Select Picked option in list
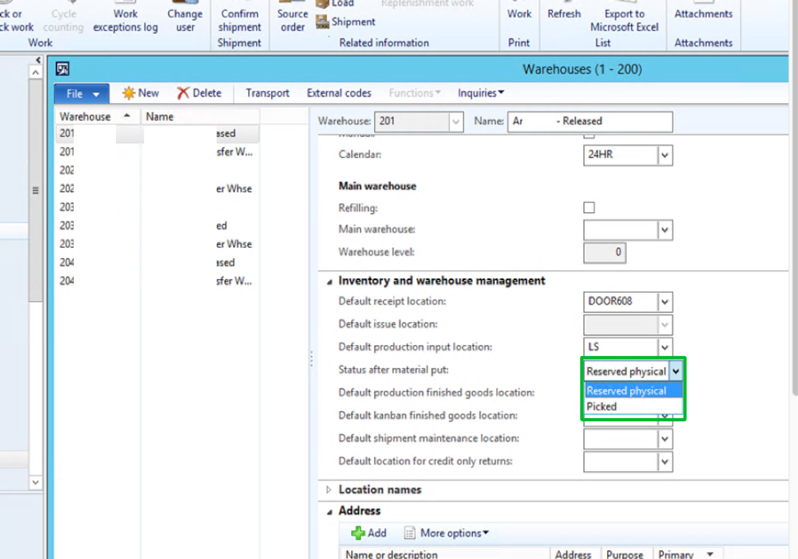798x559 pixels. [x=633, y=406]
